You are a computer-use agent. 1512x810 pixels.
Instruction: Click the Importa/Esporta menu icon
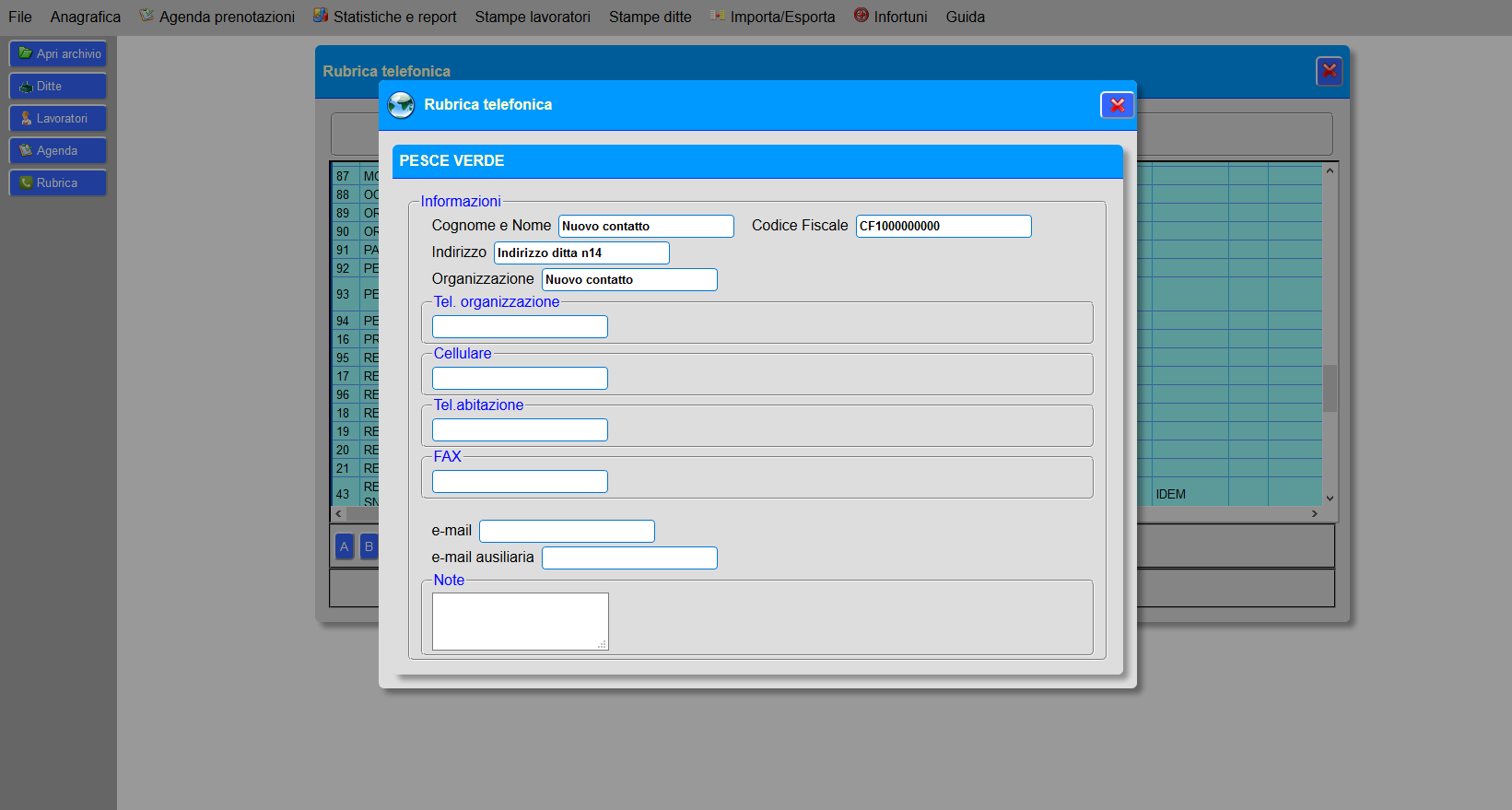718,15
